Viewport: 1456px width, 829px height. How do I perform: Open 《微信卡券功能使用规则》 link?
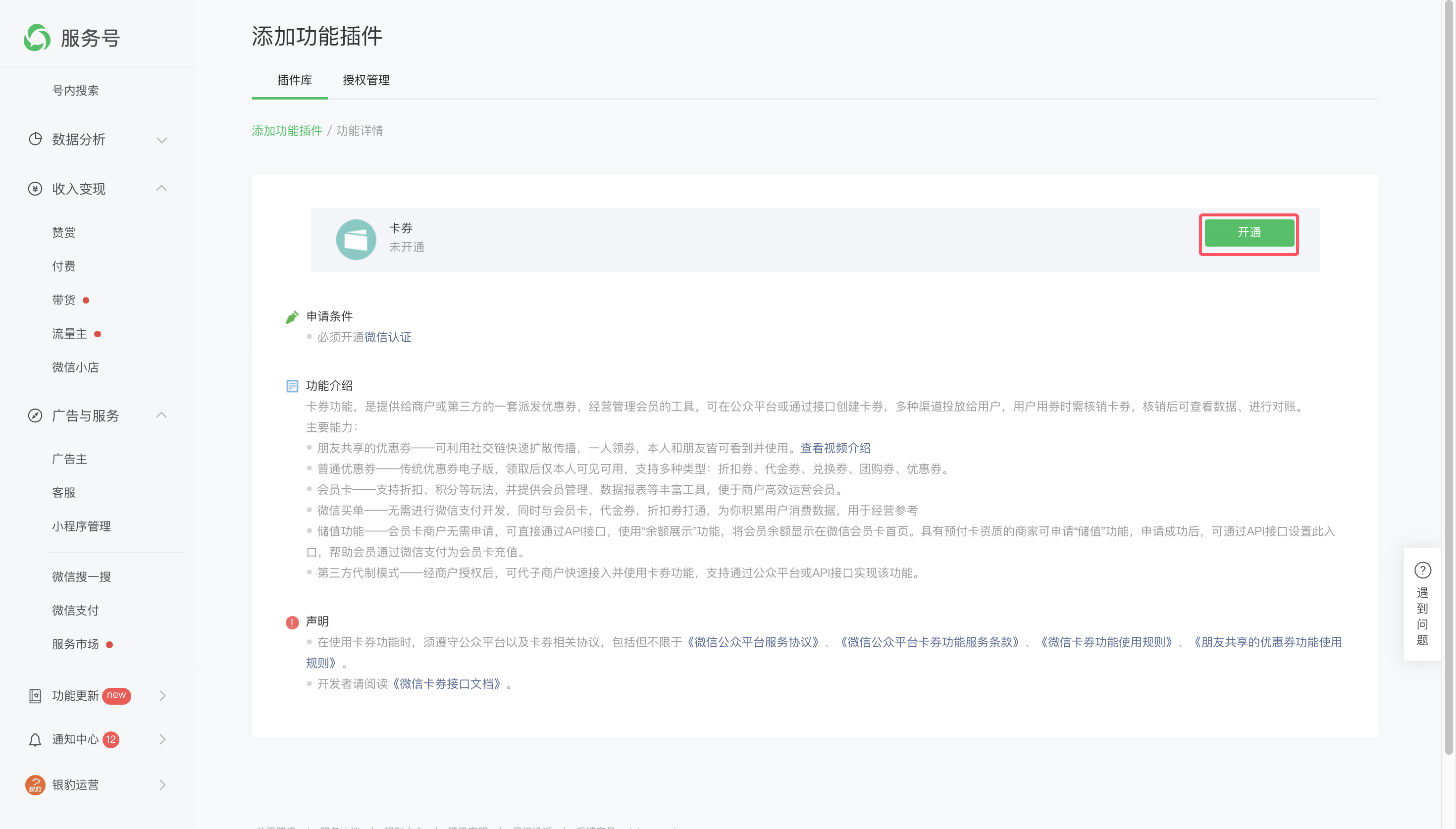pos(1106,642)
